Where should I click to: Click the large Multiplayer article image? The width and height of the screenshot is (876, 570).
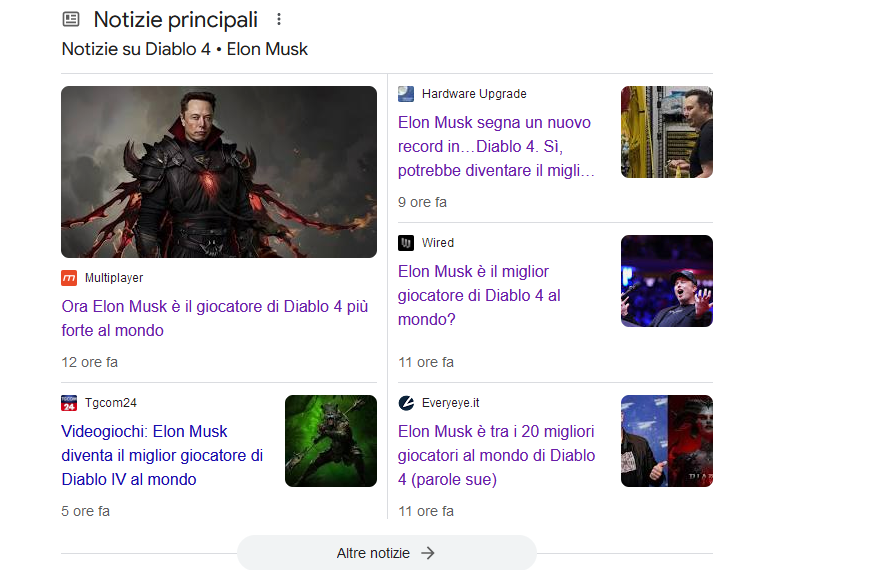coord(219,172)
